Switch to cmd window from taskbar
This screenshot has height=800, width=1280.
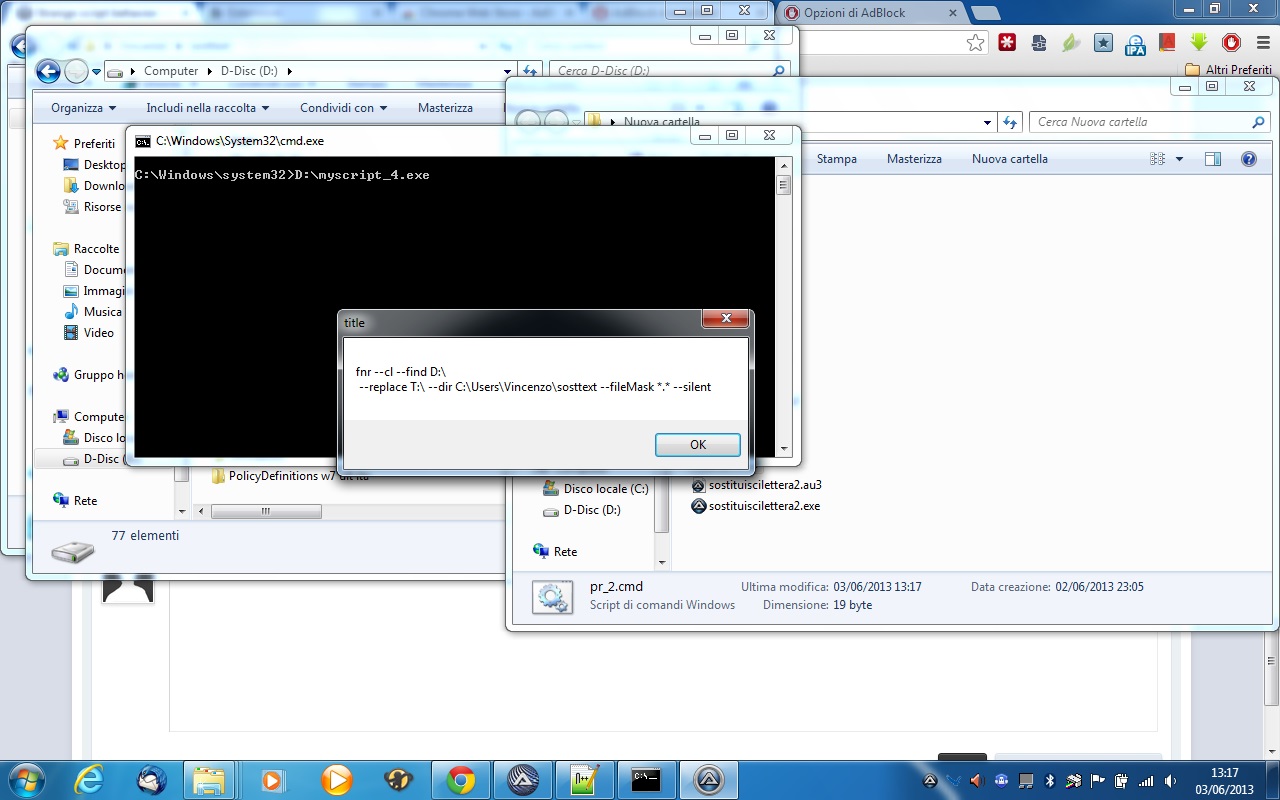(647, 780)
